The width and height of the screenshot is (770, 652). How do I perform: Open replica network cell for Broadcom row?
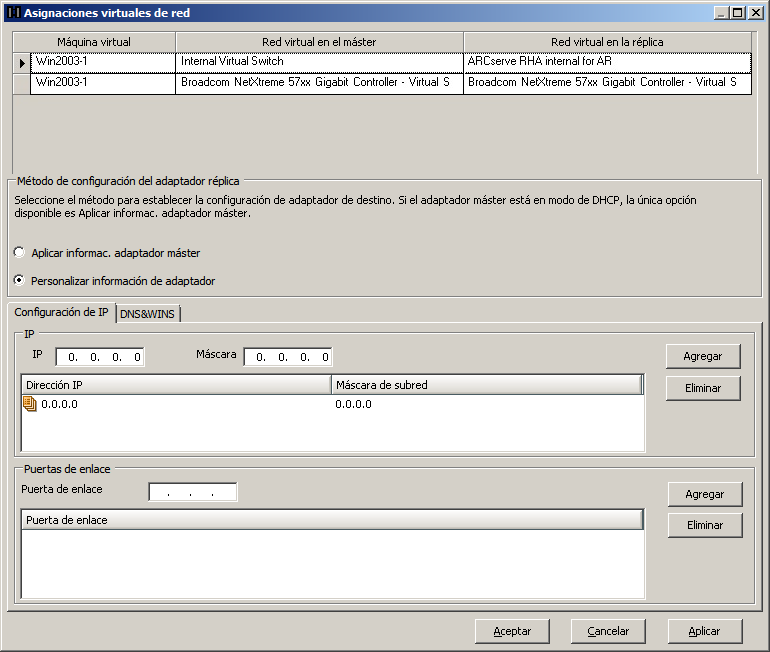point(607,83)
